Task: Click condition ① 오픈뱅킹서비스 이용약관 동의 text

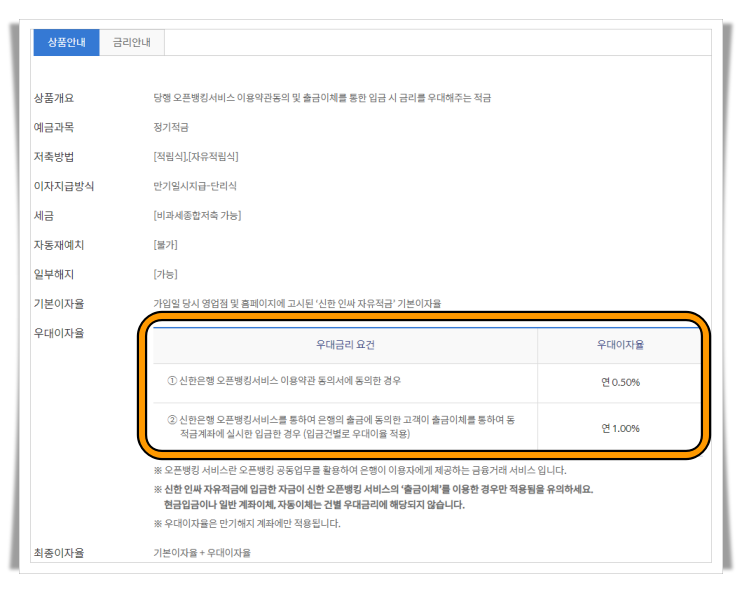Action: tap(284, 381)
